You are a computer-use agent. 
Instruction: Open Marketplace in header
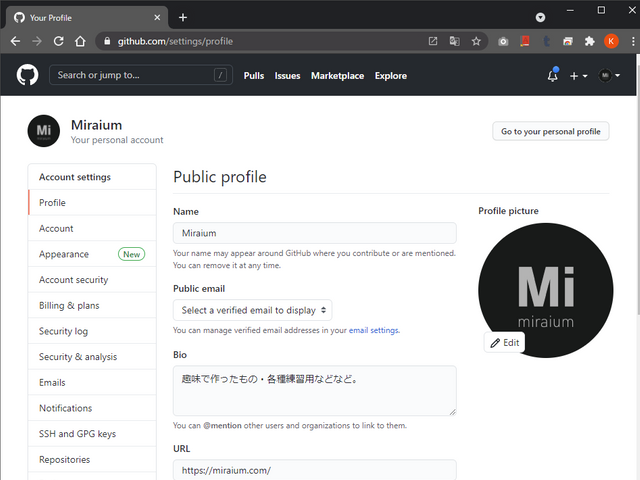pos(338,76)
